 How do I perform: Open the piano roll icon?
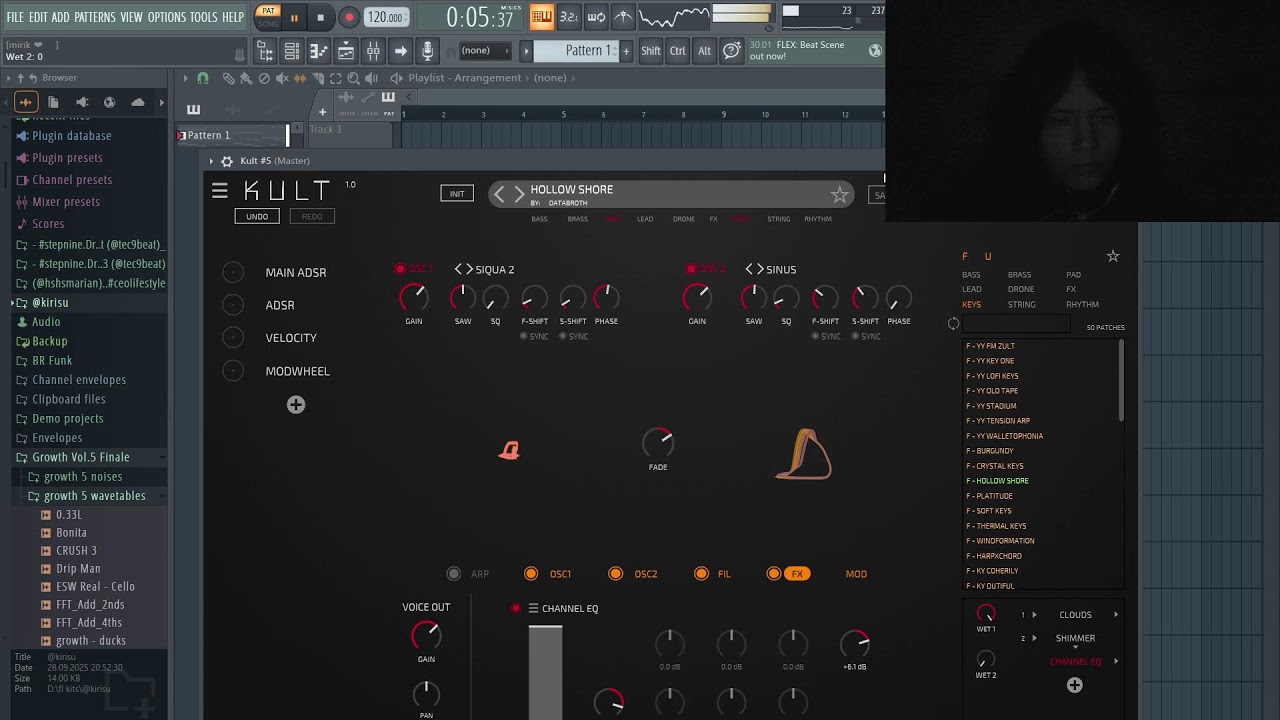[319, 51]
